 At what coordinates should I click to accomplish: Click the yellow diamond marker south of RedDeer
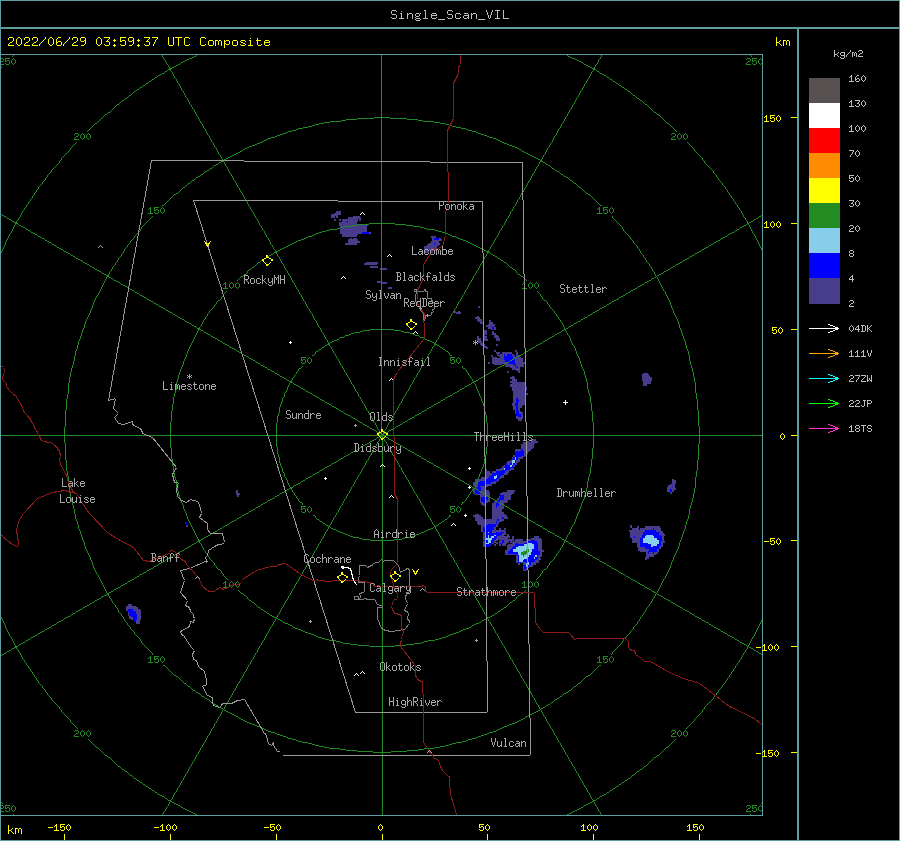pos(412,325)
